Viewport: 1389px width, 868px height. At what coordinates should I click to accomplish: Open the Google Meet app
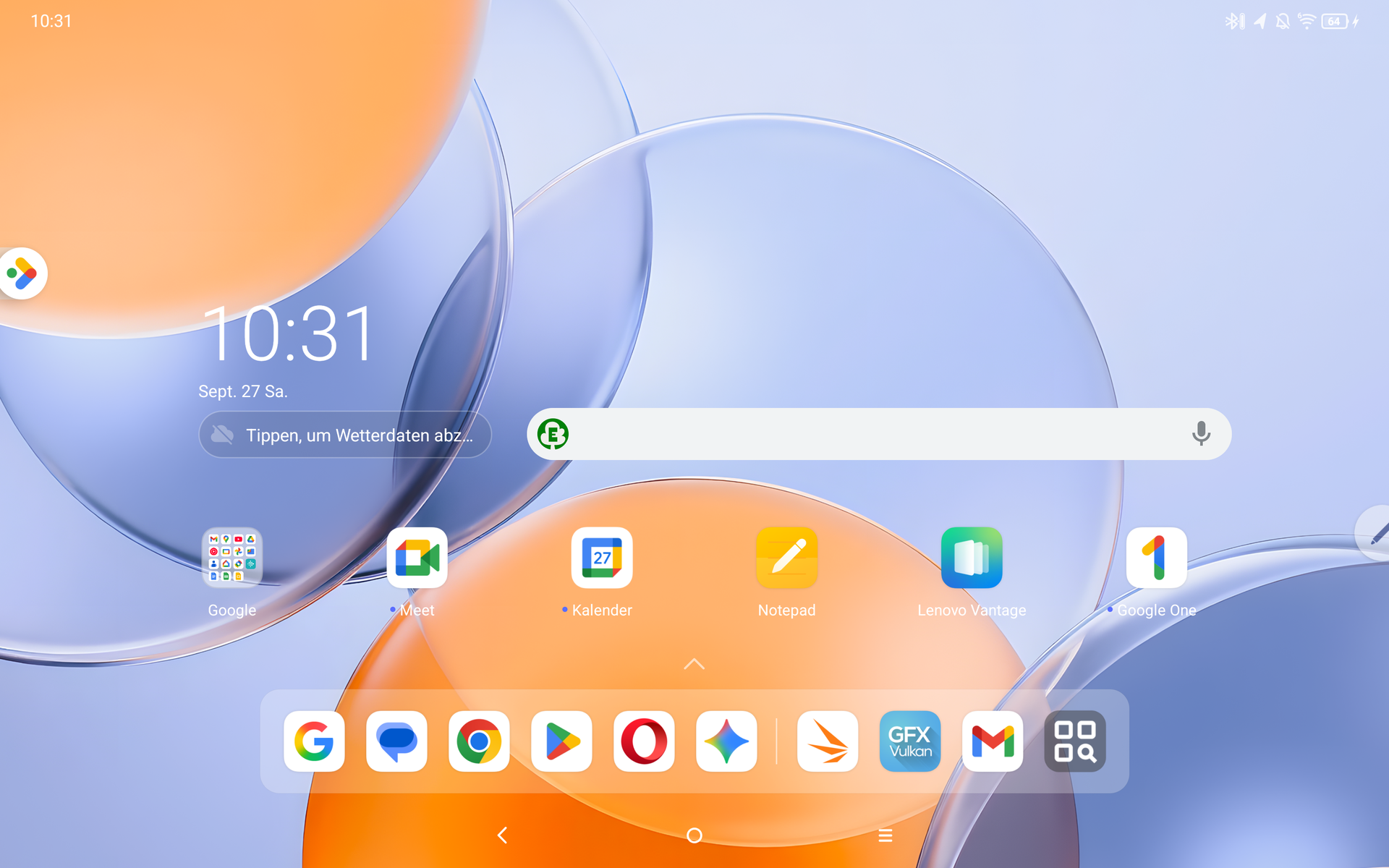[x=417, y=558]
